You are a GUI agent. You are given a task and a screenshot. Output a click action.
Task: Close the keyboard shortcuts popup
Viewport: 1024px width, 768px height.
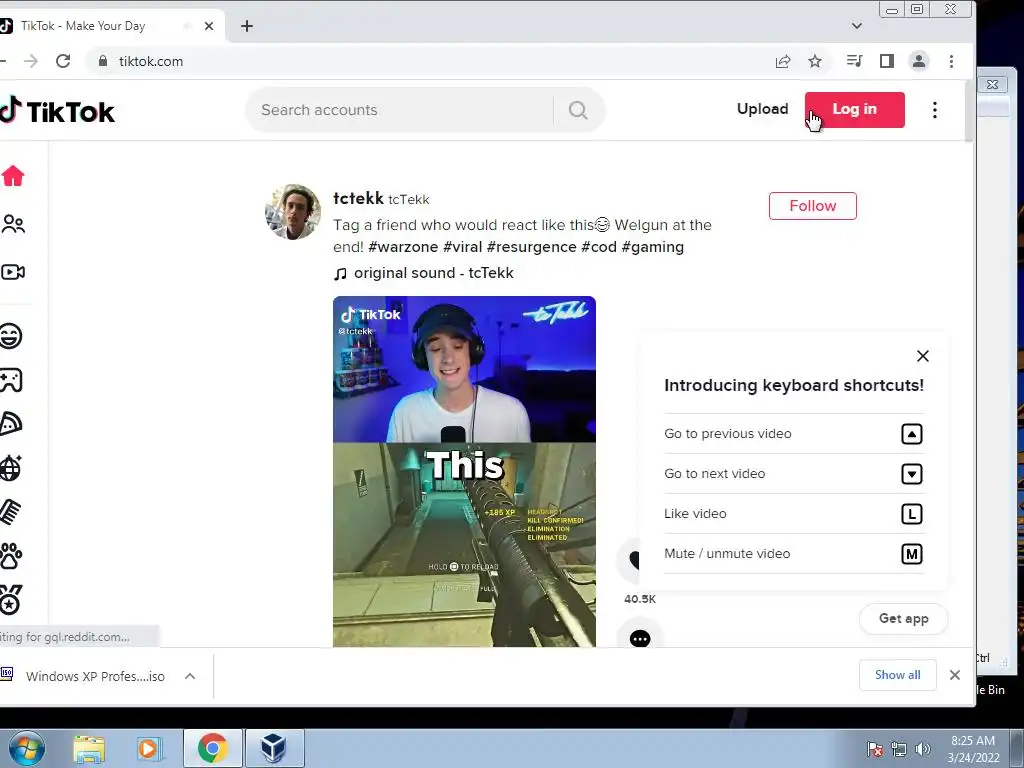click(x=922, y=356)
